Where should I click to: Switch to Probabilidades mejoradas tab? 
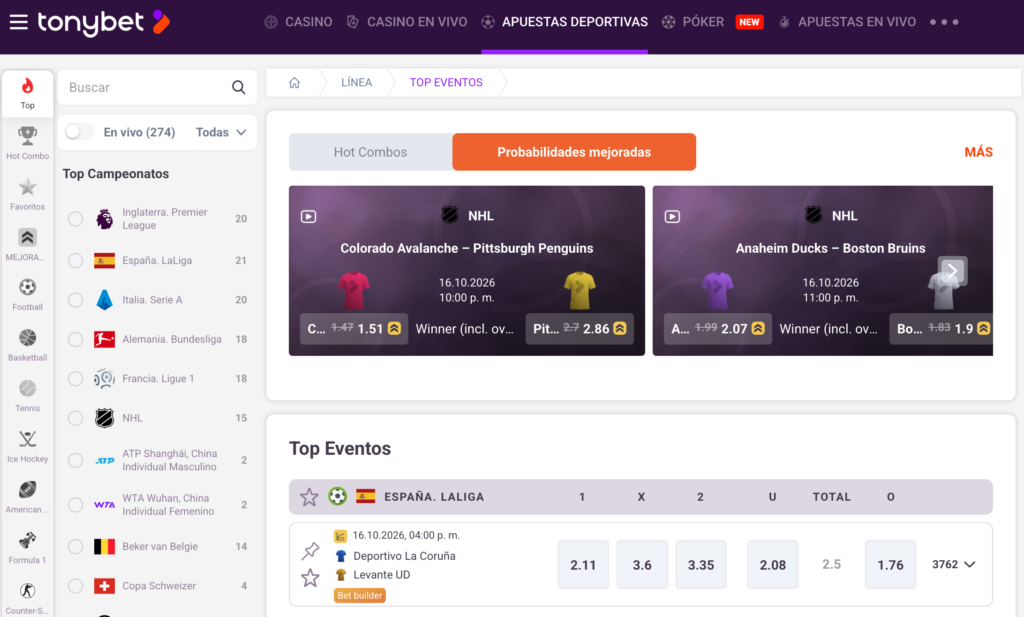pos(574,152)
